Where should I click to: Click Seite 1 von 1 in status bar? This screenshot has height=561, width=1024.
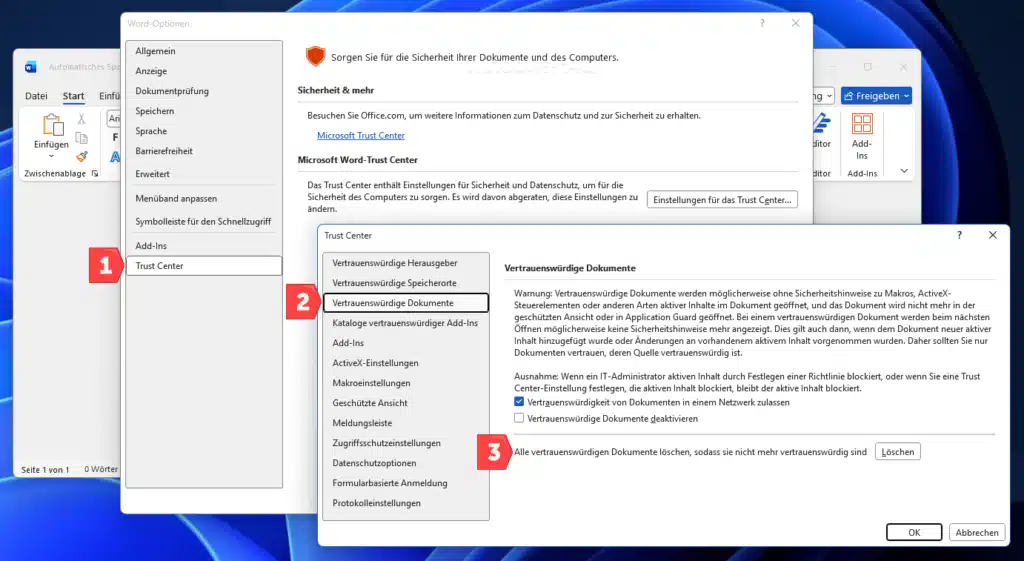tap(45, 470)
